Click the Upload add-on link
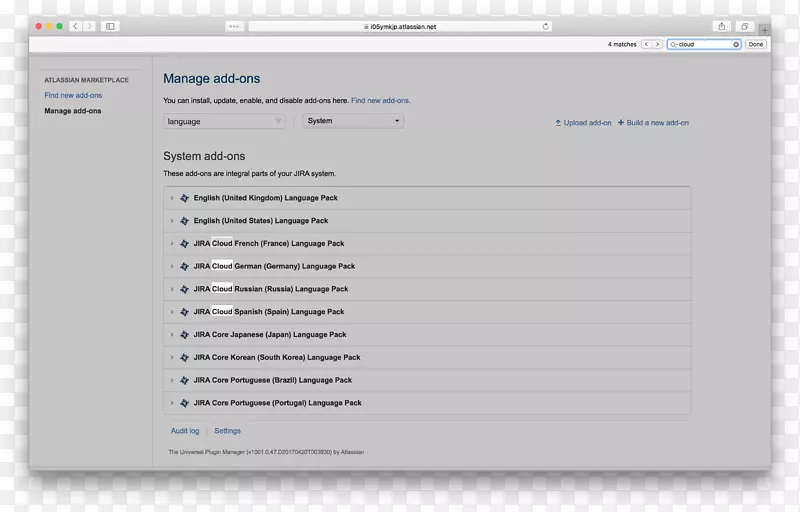 [586, 123]
